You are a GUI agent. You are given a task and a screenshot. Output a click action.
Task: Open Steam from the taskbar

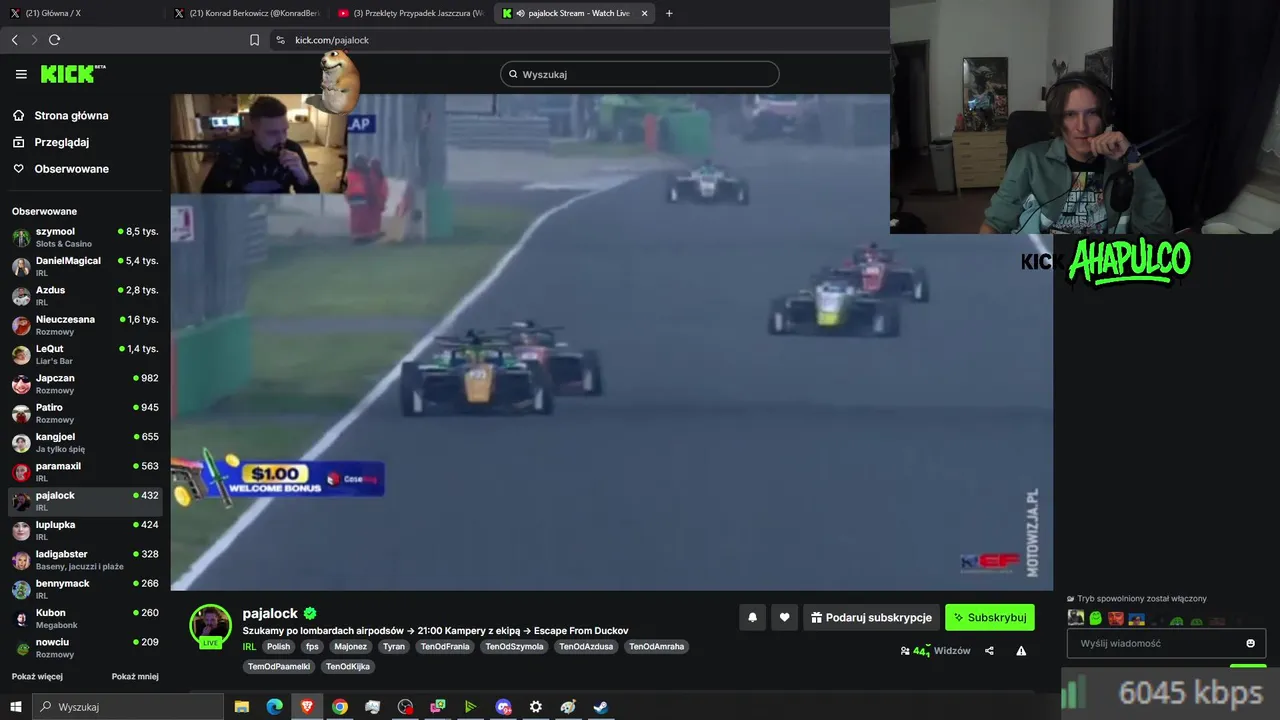(600, 707)
